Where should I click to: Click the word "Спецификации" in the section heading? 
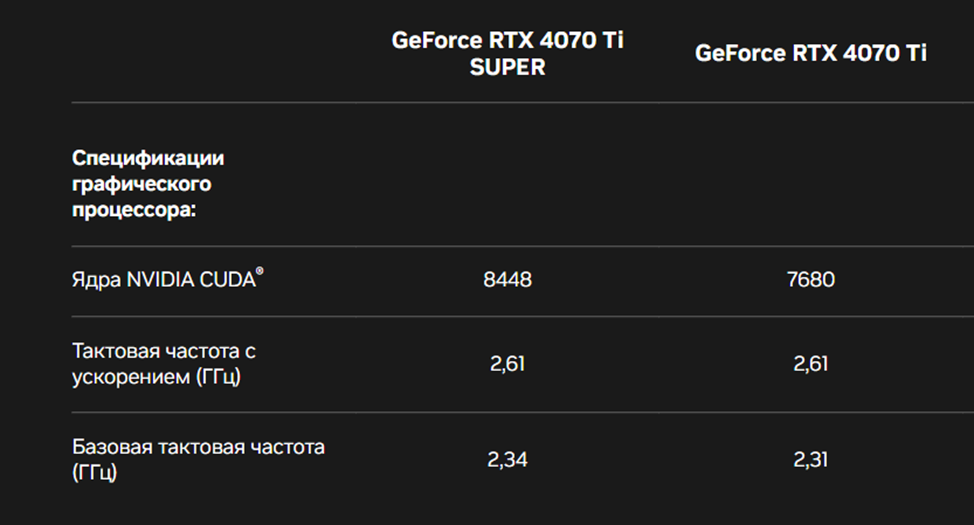click(148, 158)
